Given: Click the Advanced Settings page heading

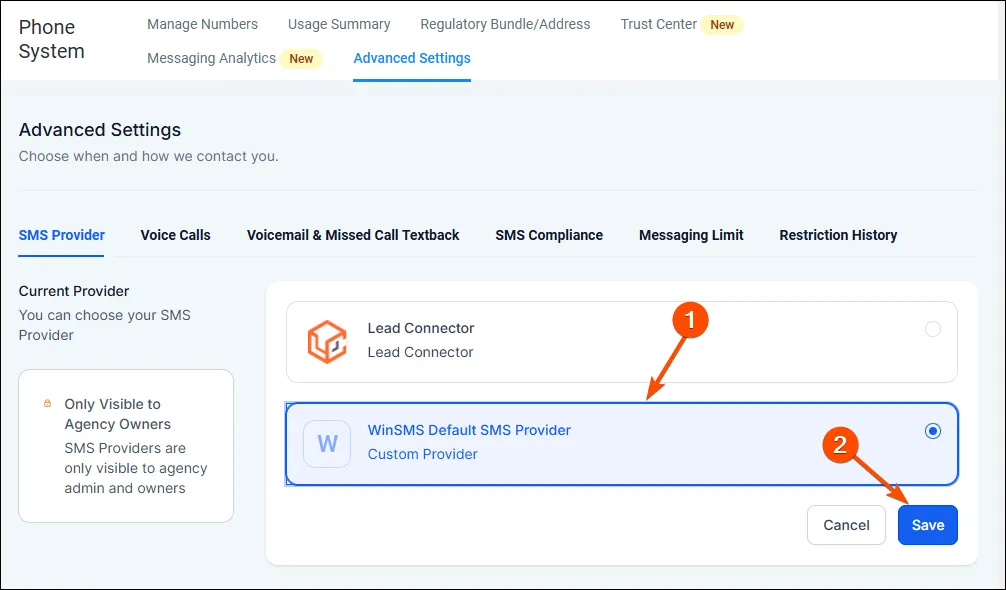Looking at the screenshot, I should click(x=99, y=130).
